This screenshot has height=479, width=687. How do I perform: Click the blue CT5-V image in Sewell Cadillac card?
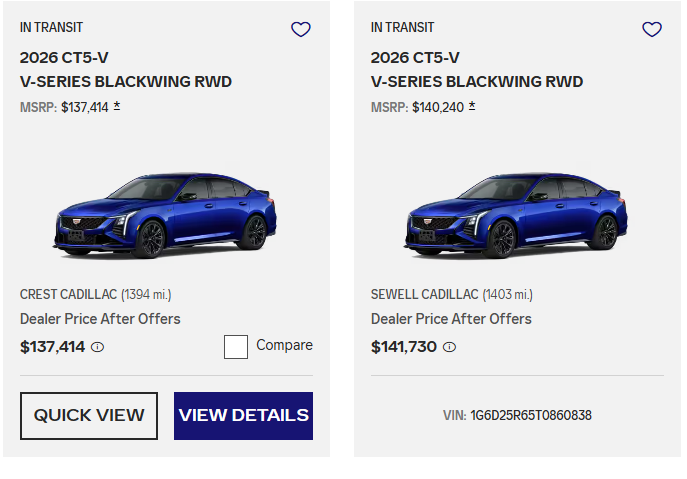click(x=516, y=214)
